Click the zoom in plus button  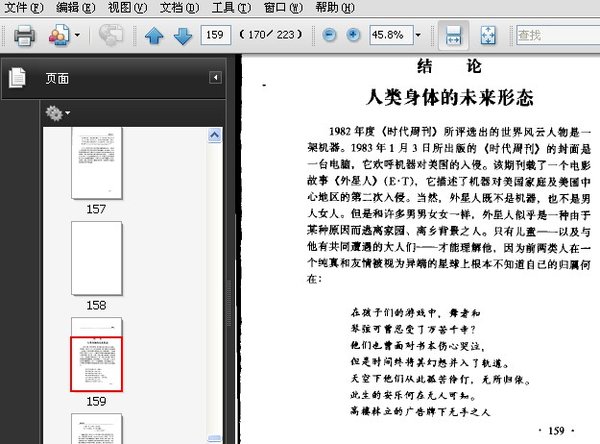click(x=352, y=36)
